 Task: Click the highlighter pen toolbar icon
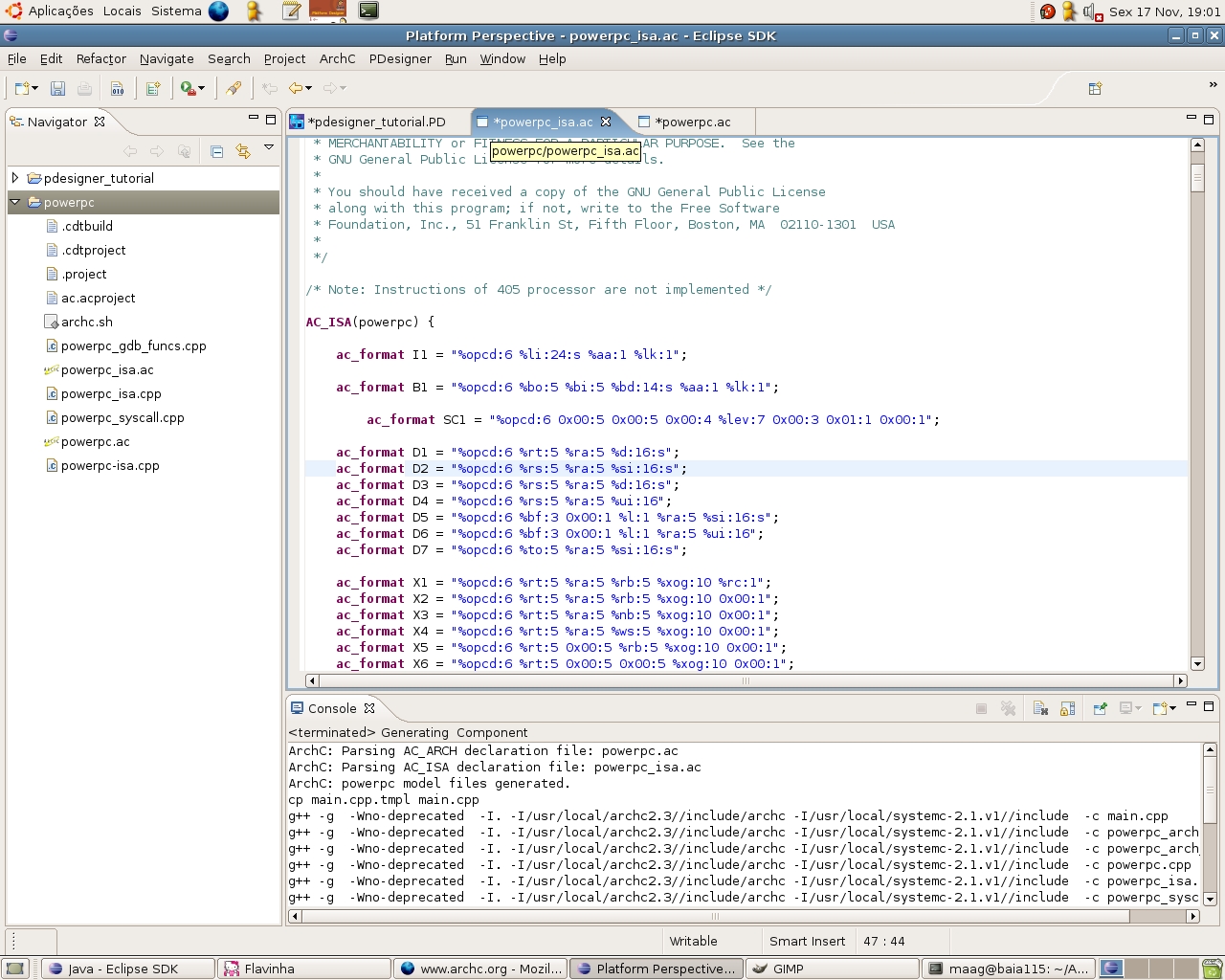234,88
